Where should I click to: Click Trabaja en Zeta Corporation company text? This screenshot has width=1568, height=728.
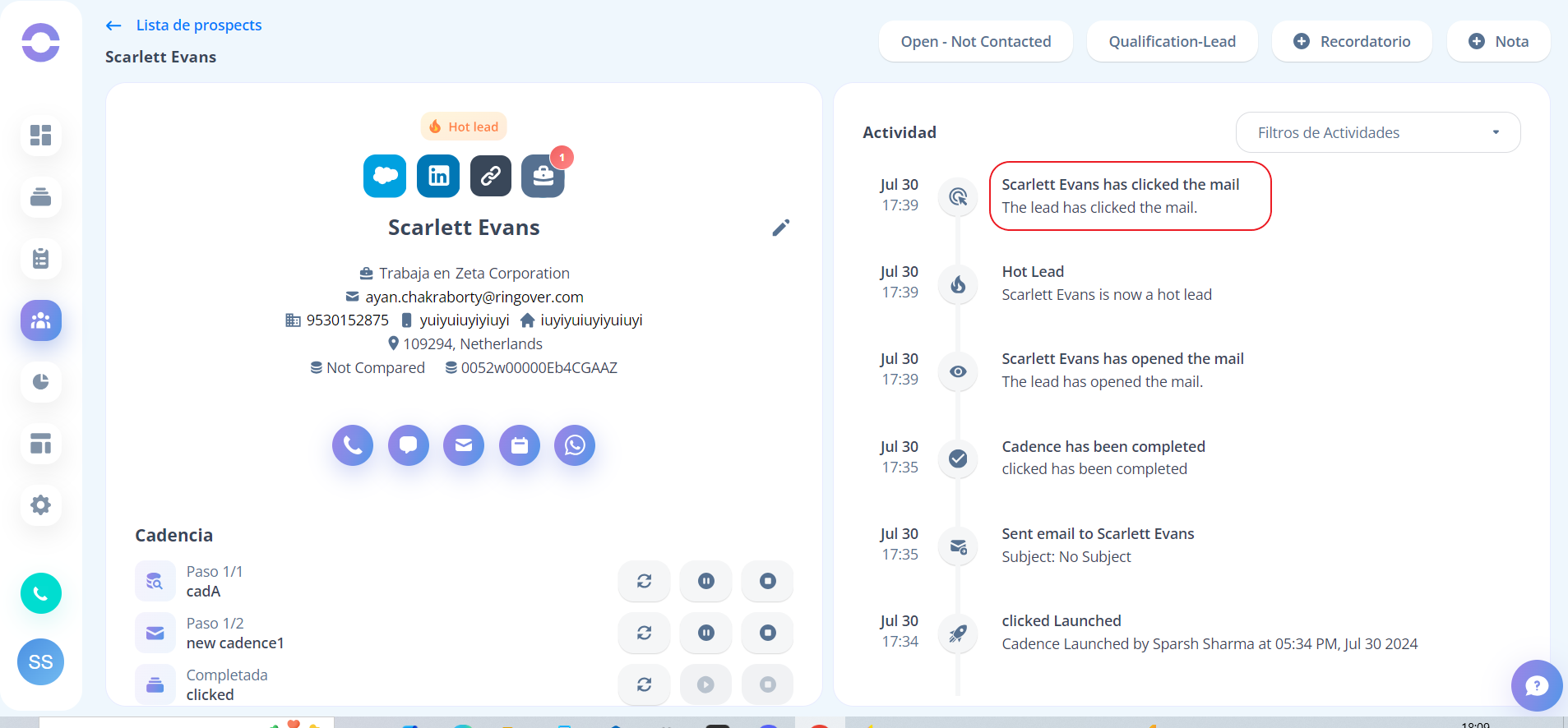click(x=474, y=274)
